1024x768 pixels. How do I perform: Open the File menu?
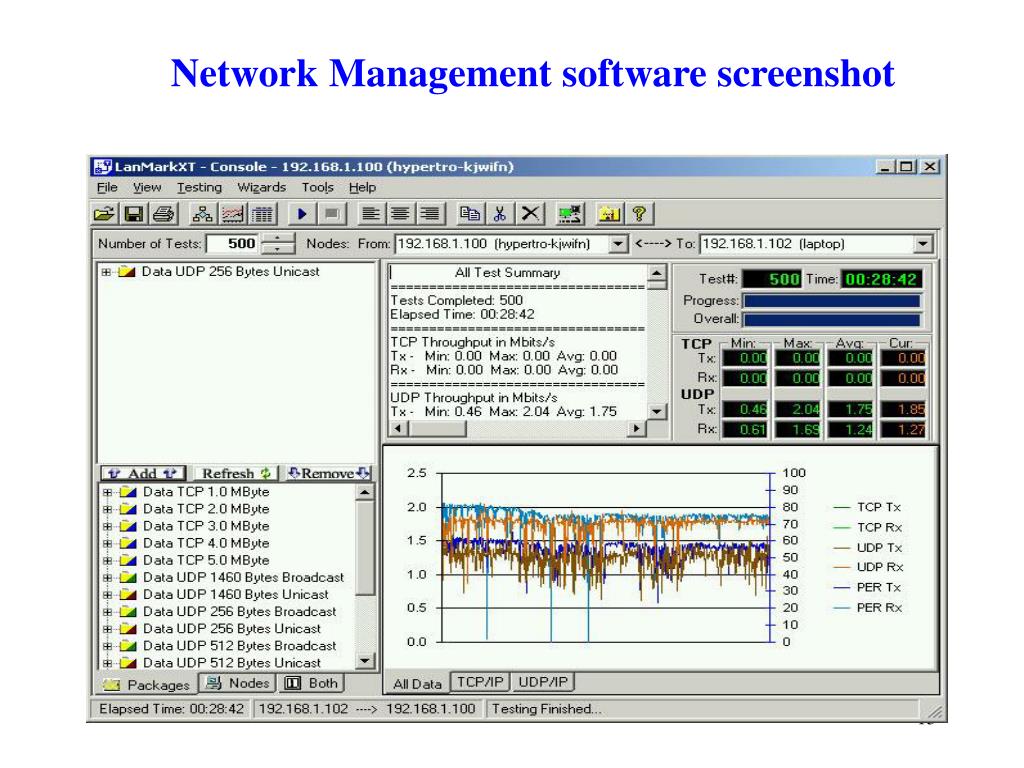[106, 188]
